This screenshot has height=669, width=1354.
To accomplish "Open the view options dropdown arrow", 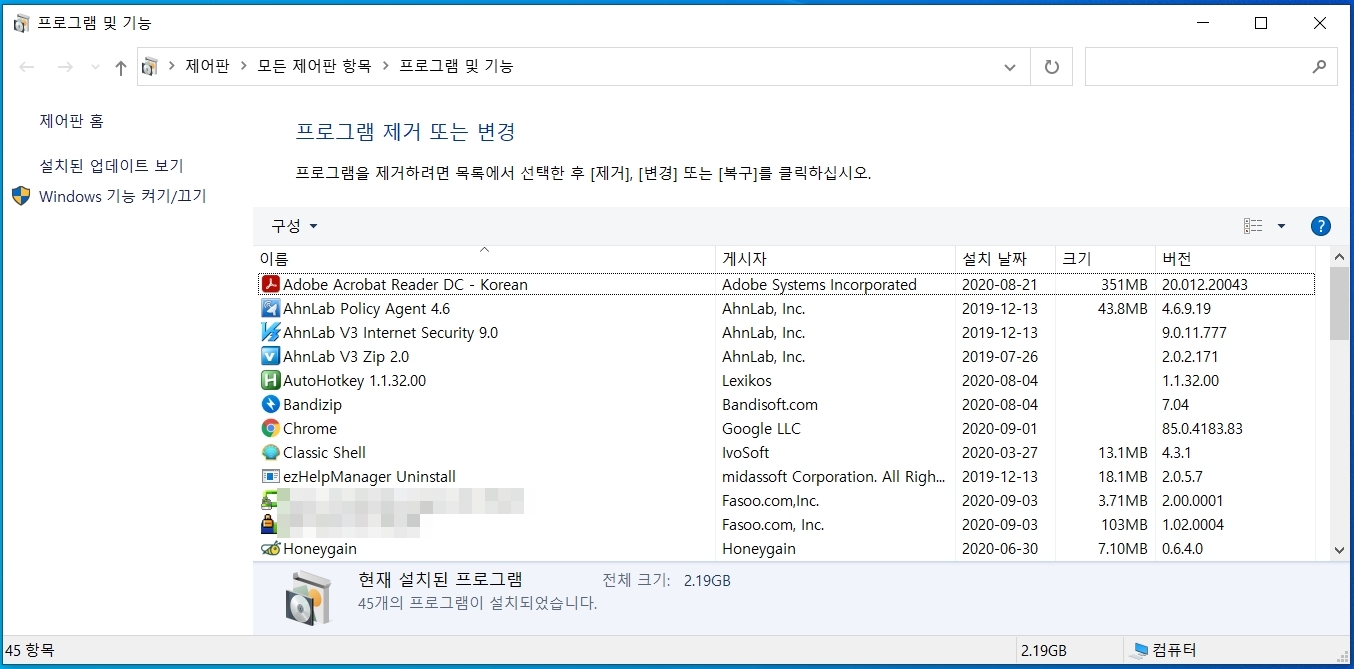I will click(1281, 226).
